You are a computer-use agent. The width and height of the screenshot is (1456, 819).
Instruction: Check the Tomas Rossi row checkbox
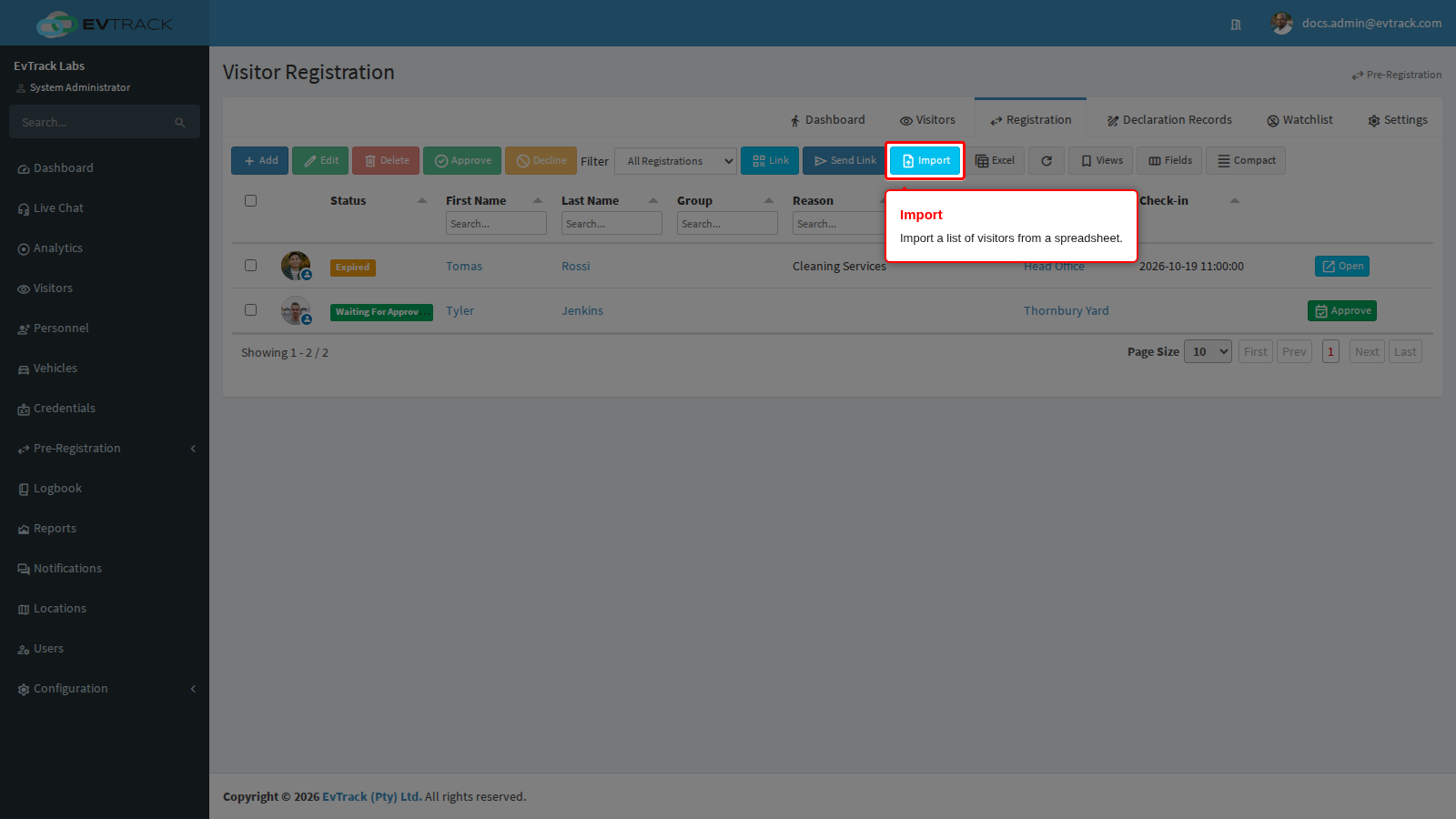[x=250, y=266]
